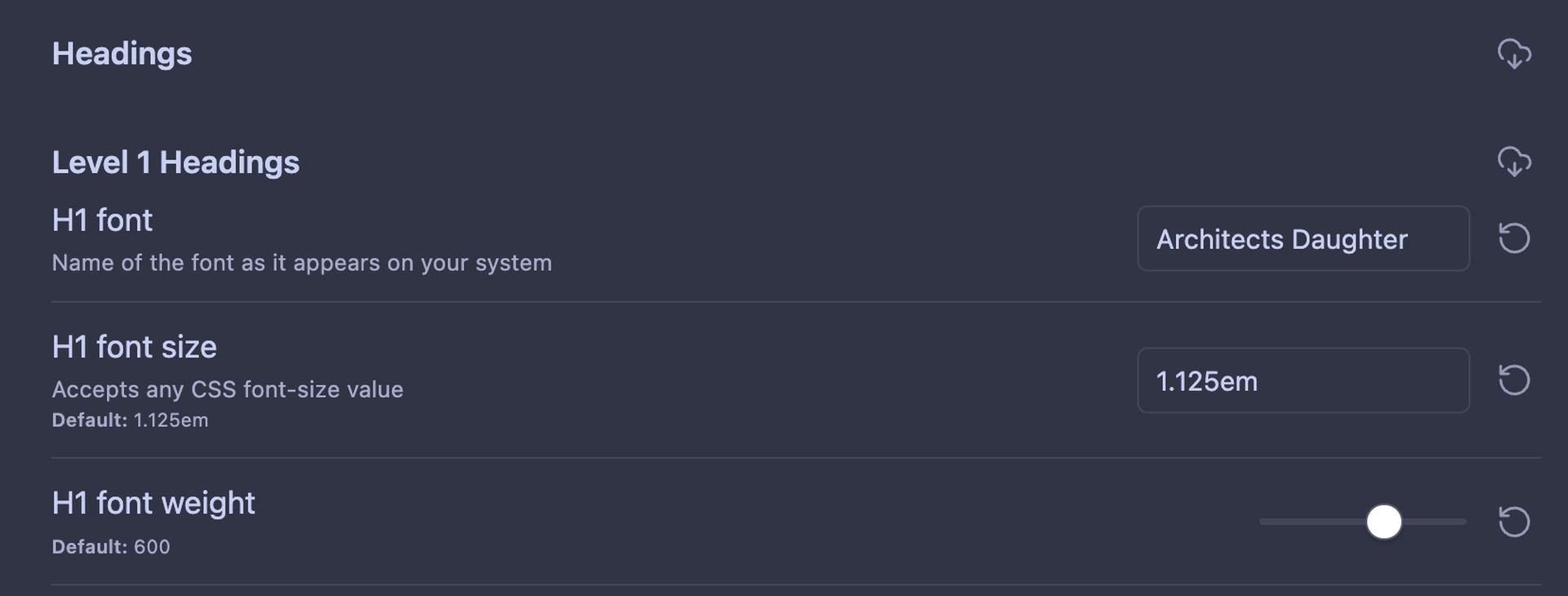Export the Level 1 Headings settings
The width and height of the screenshot is (1568, 596).
(1516, 162)
